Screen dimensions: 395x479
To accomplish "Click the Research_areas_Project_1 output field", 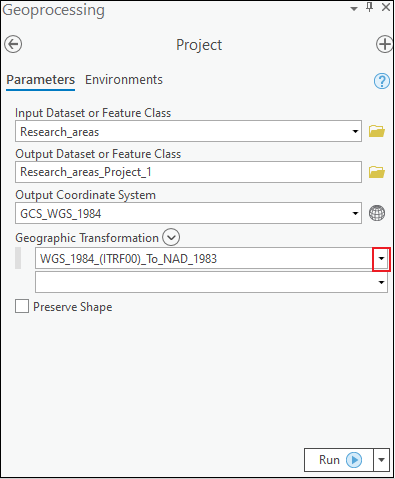I will pyautogui.click(x=188, y=172).
